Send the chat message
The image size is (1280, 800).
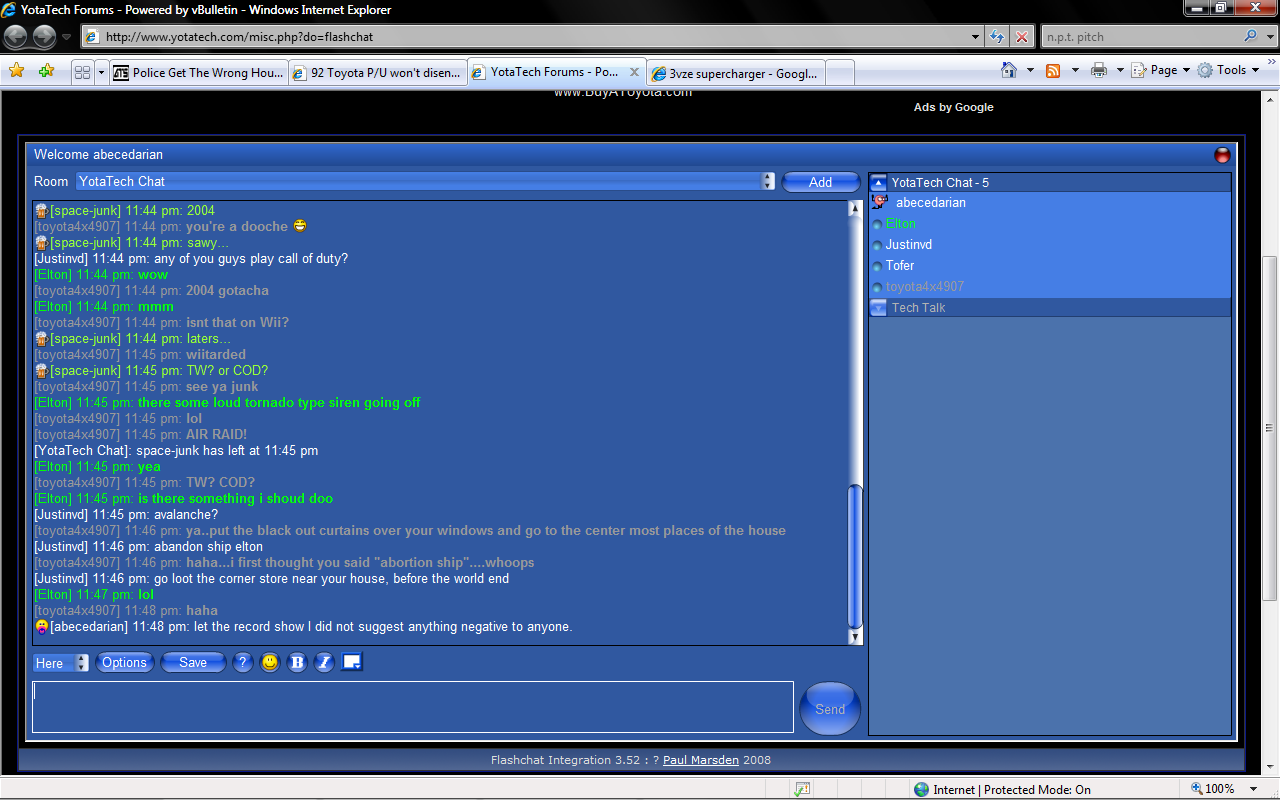(x=830, y=708)
